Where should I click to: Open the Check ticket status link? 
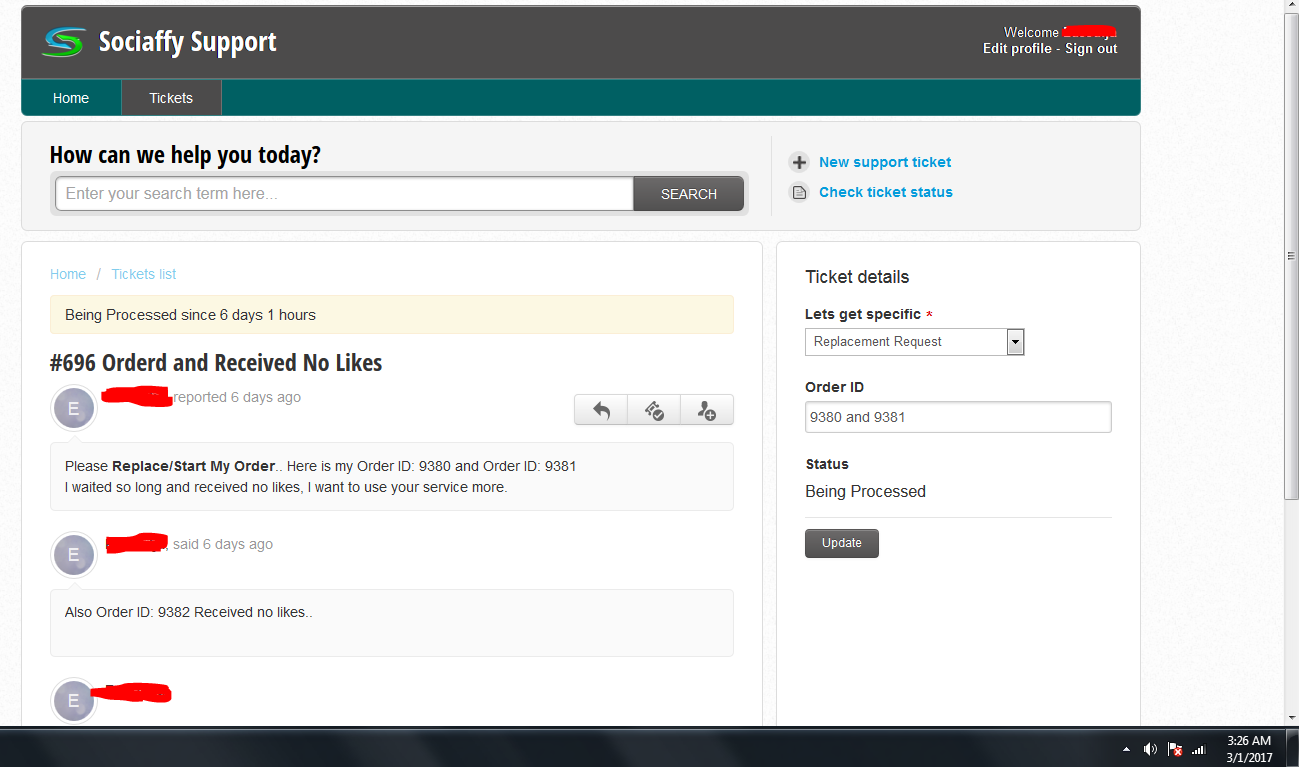pos(886,192)
